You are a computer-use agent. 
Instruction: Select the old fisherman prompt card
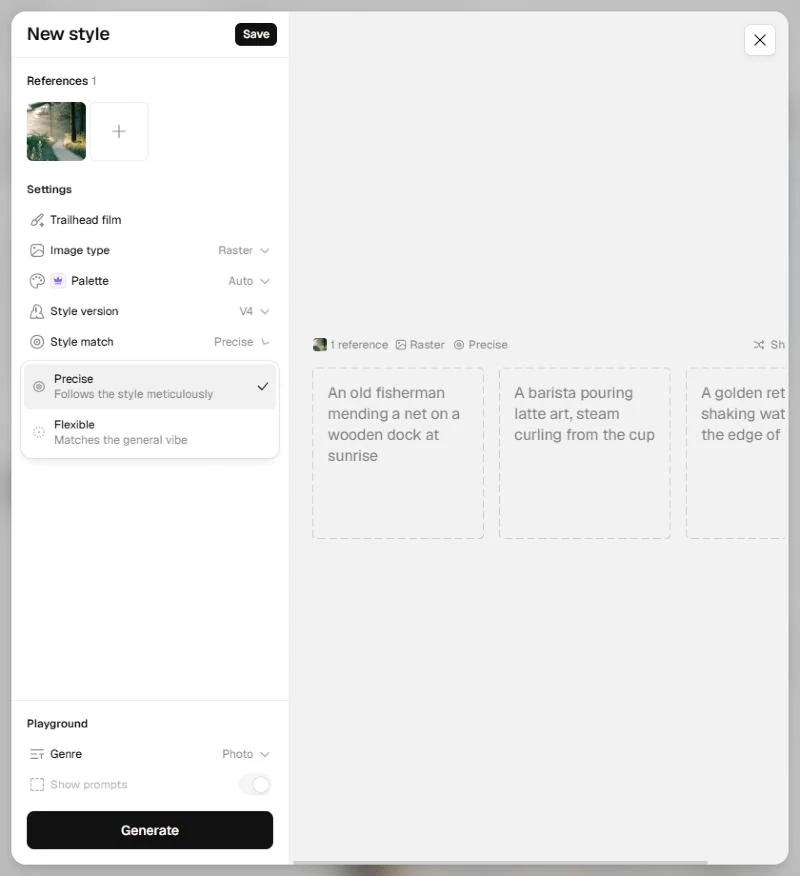[398, 453]
